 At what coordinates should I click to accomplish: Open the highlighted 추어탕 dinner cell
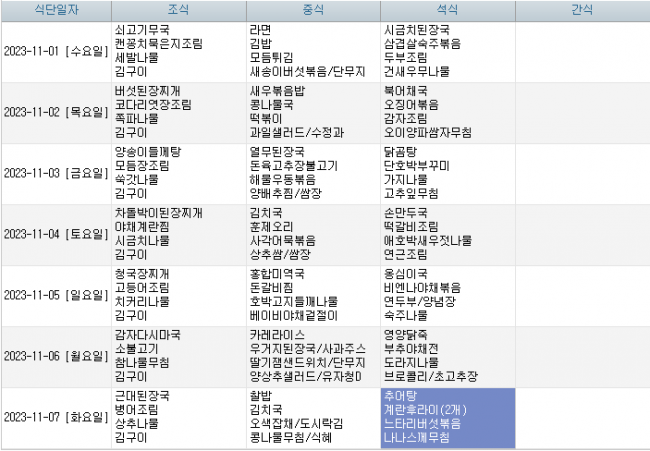[447, 417]
